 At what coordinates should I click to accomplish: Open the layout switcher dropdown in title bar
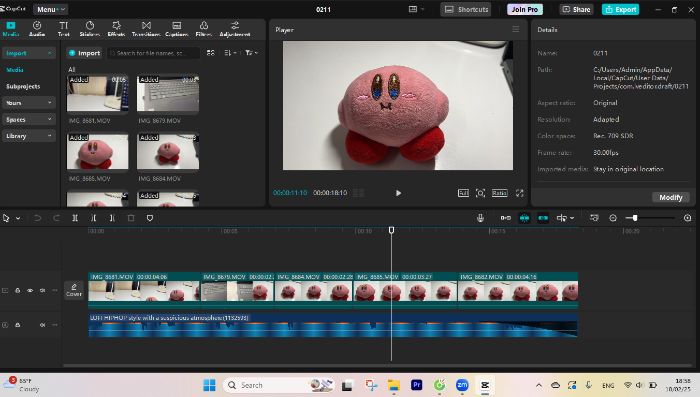(x=416, y=9)
